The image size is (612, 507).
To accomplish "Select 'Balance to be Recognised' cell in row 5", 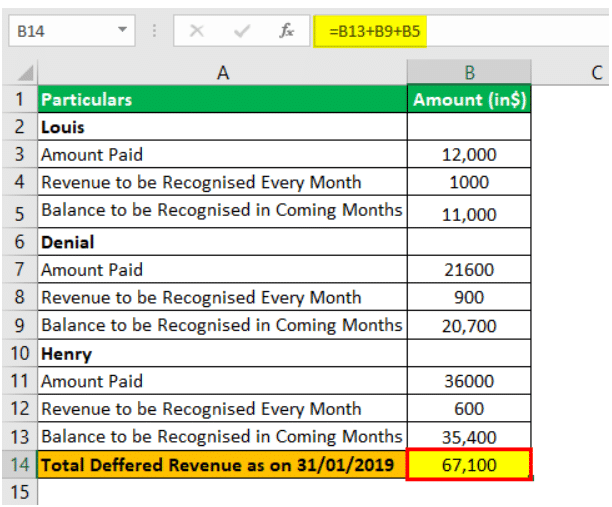I will coord(222,212).
